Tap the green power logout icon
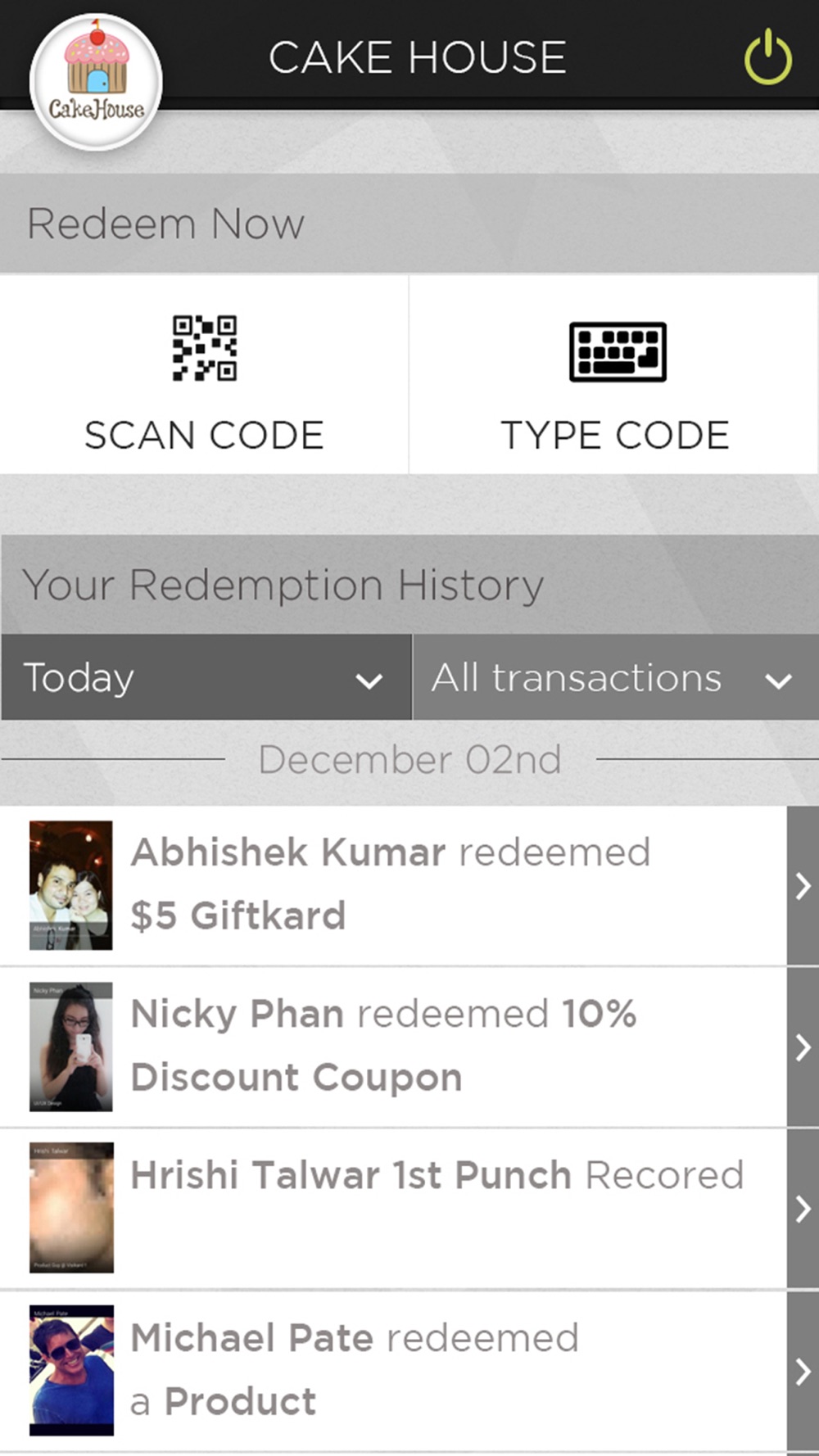Viewport: 819px width, 1456px height. point(767,57)
